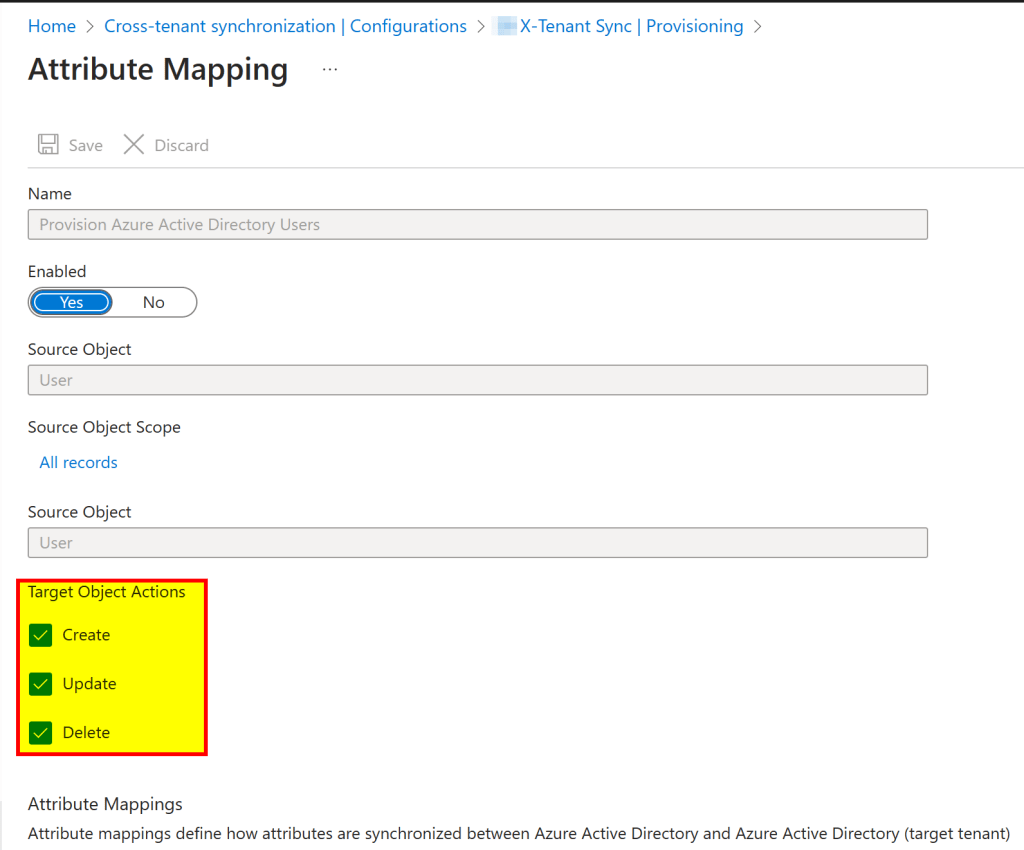Go to Home in the breadcrumb
This screenshot has width=1024, height=850.
(x=52, y=27)
